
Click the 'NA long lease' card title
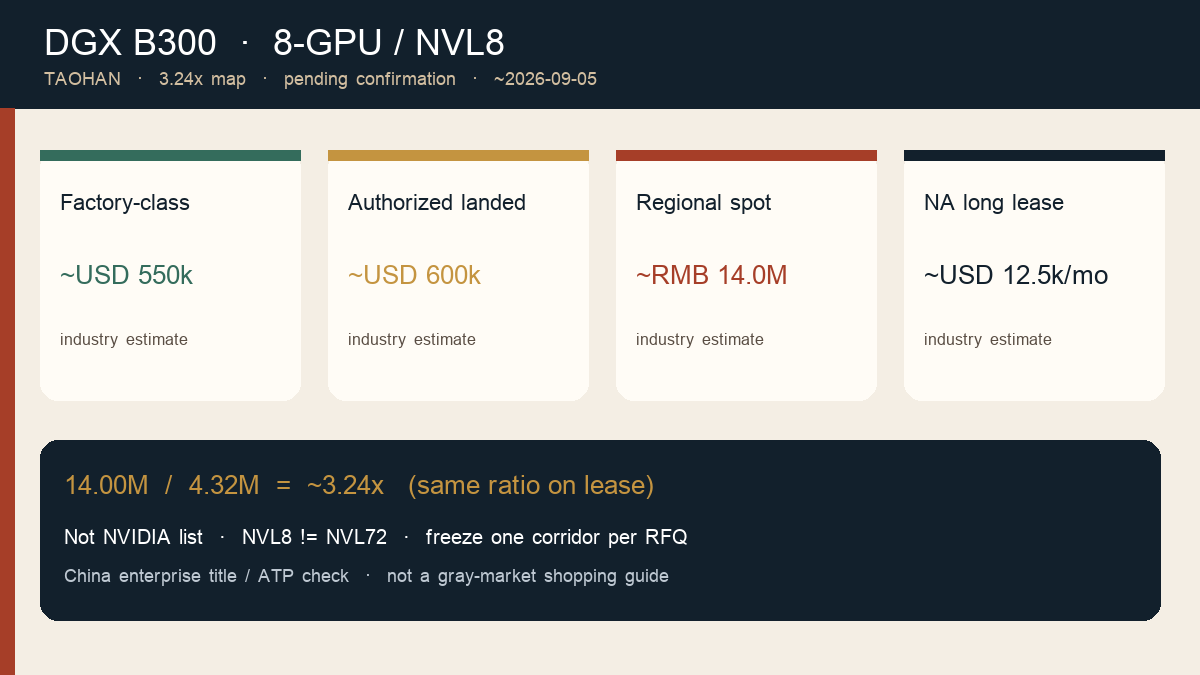(x=994, y=203)
